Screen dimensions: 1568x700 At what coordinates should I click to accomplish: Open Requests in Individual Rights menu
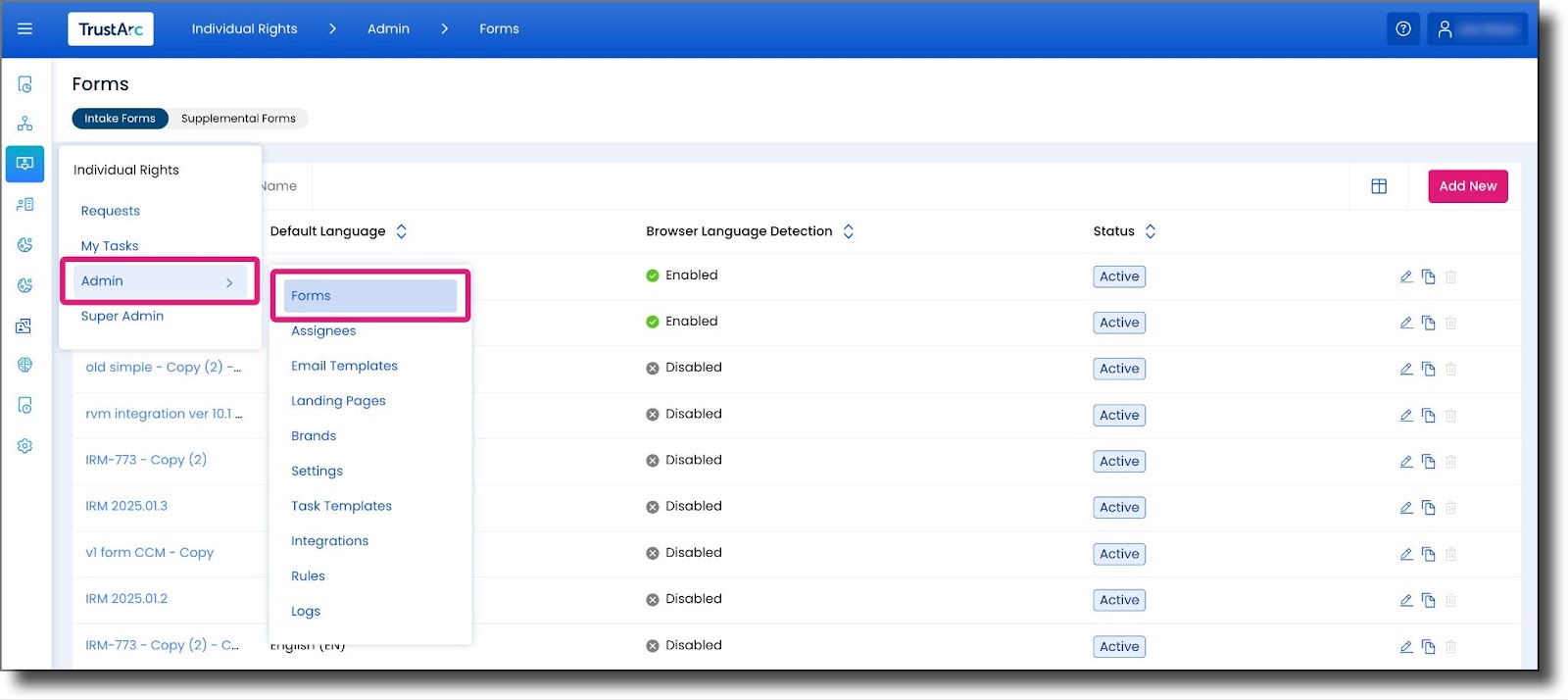[x=110, y=211]
